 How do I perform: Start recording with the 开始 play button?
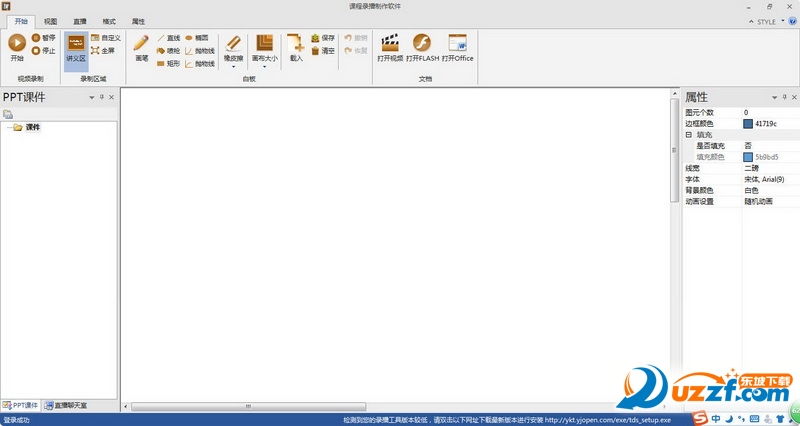point(17,47)
